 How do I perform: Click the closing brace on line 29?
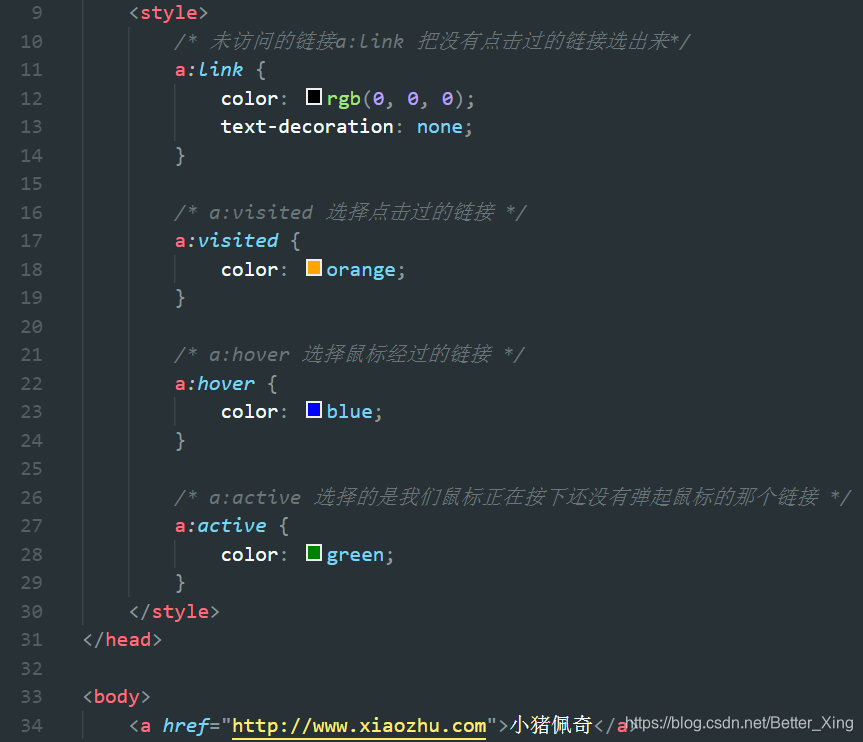(x=180, y=583)
